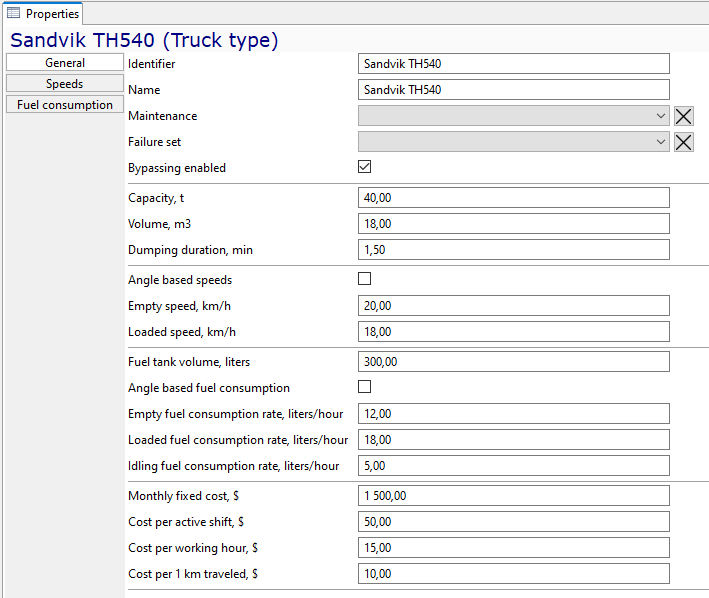Select the General section button
The height and width of the screenshot is (598, 709).
(x=65, y=63)
